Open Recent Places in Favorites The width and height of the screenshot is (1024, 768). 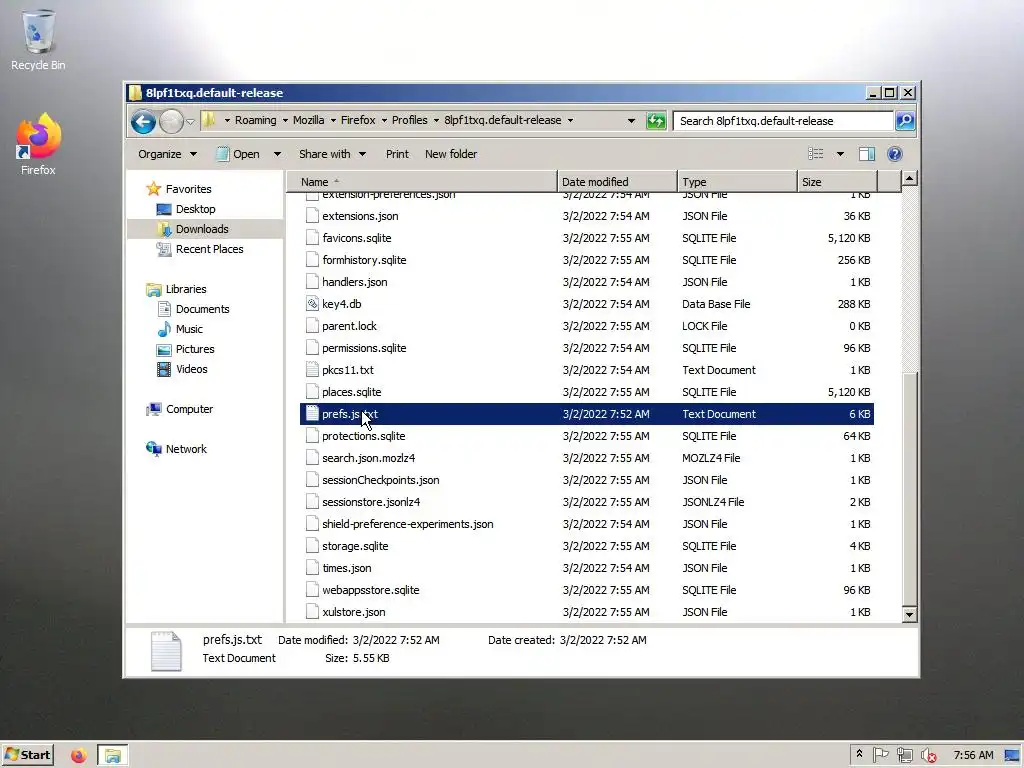coord(209,249)
